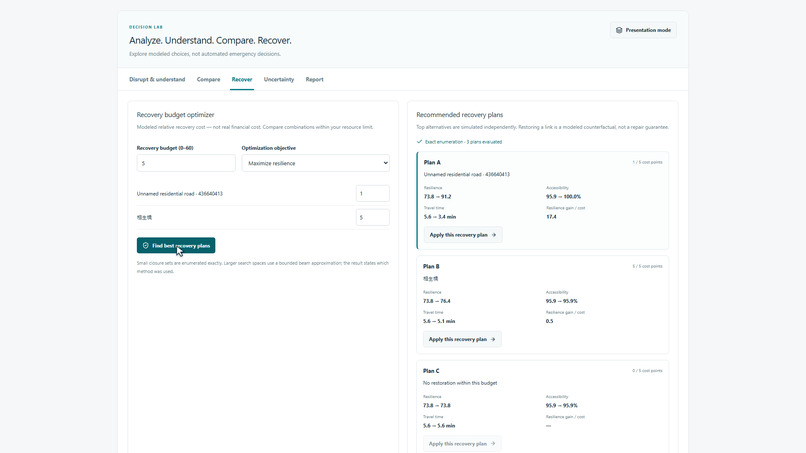Click the Presentation mode button

pos(643,30)
